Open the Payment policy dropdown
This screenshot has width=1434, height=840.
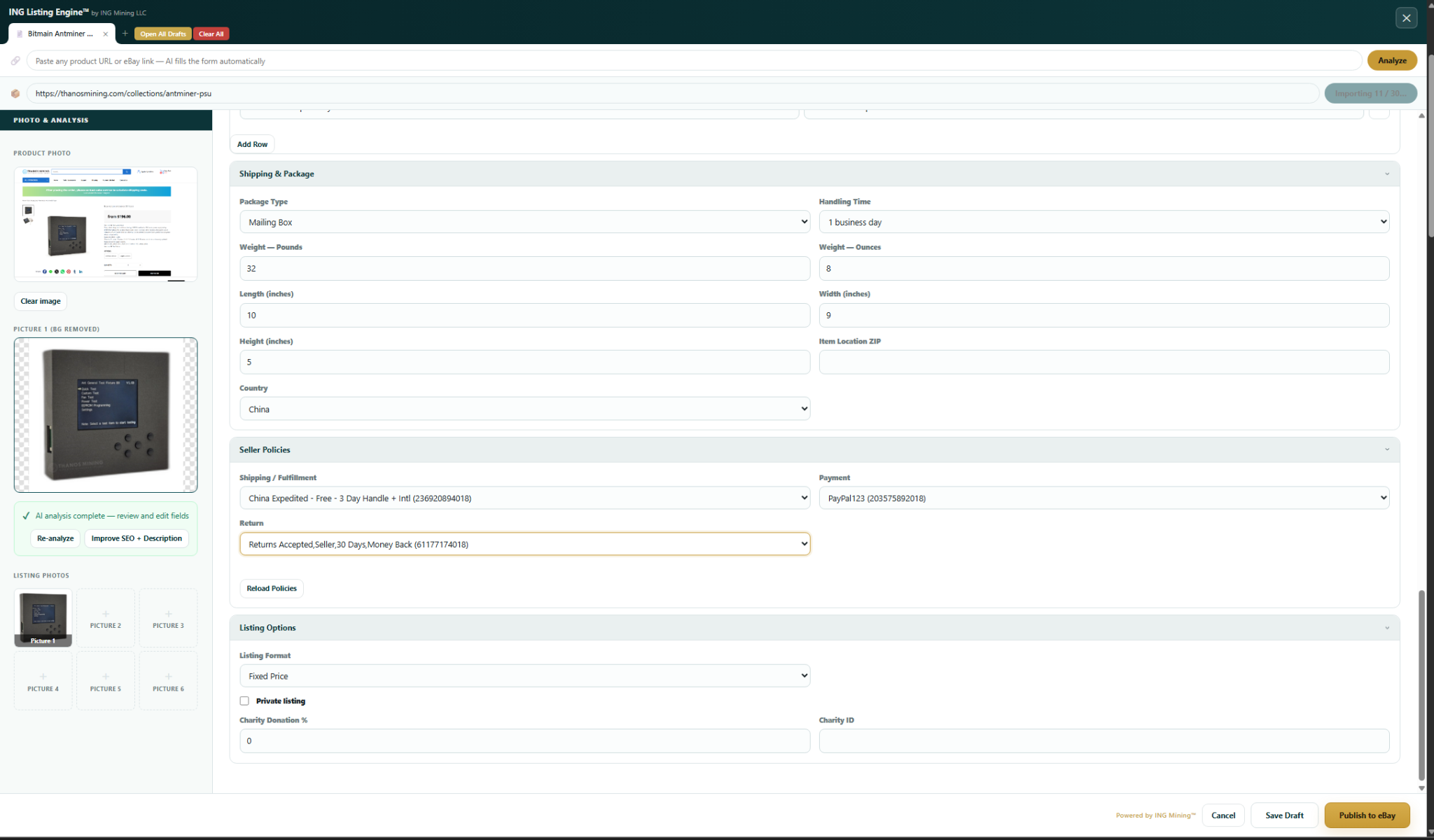click(x=1104, y=498)
